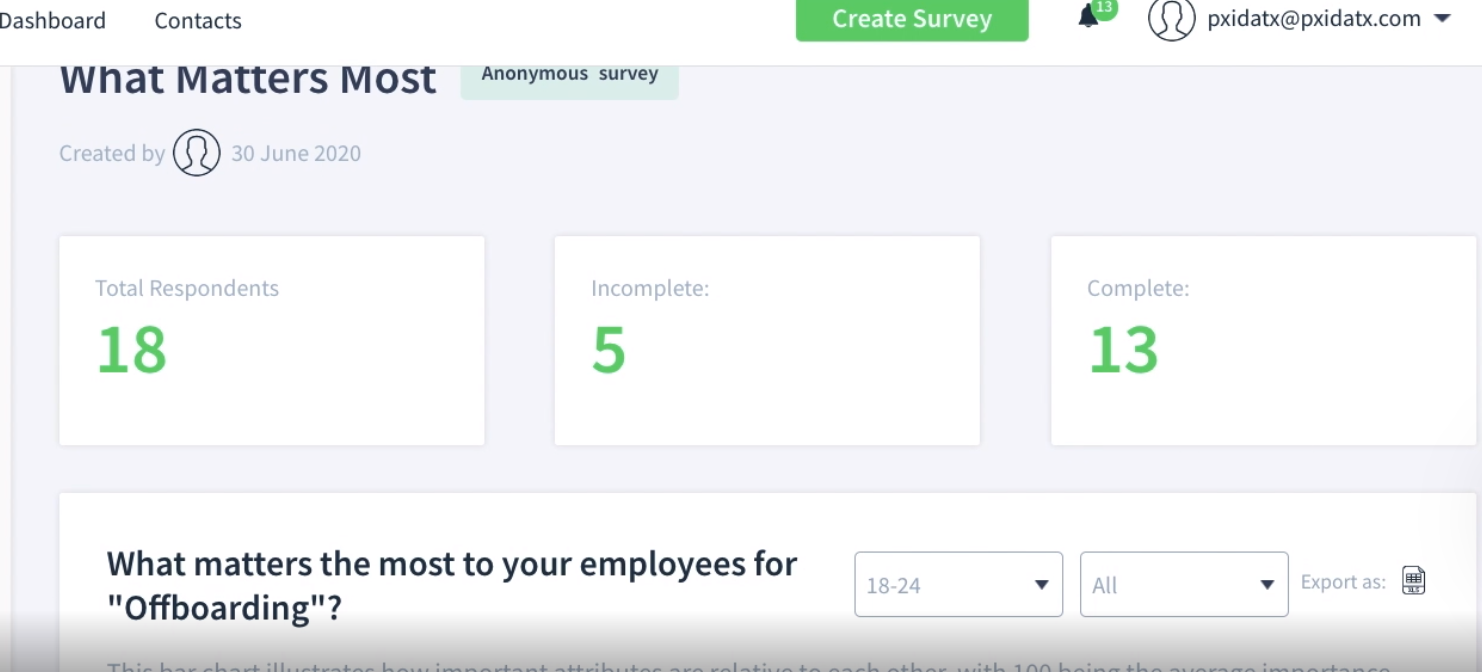The height and width of the screenshot is (672, 1482).
Task: Click the pxidatx@pxidatx.com account email
Action: coord(1313,19)
